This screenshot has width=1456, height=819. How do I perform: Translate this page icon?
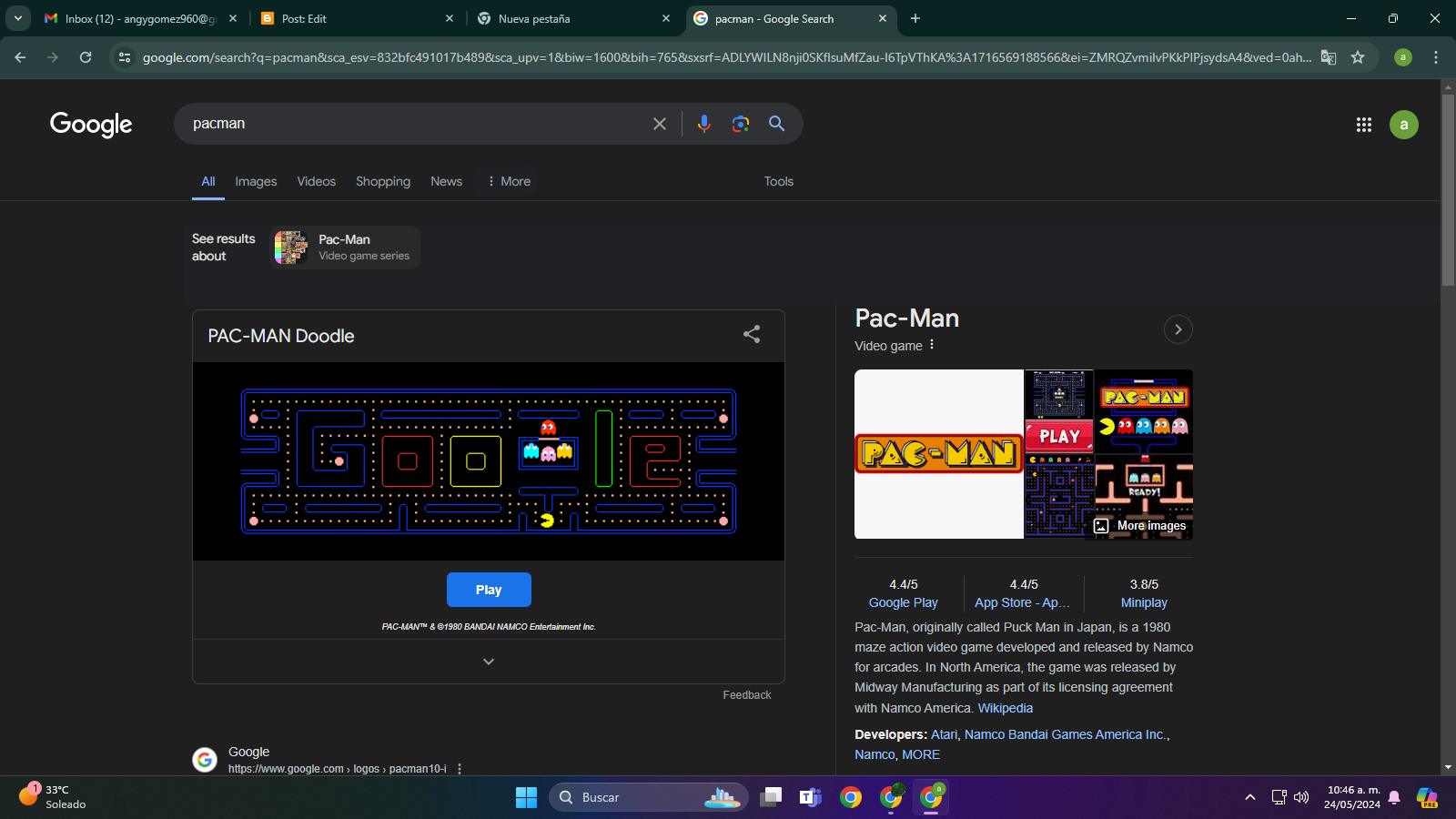click(x=1329, y=57)
